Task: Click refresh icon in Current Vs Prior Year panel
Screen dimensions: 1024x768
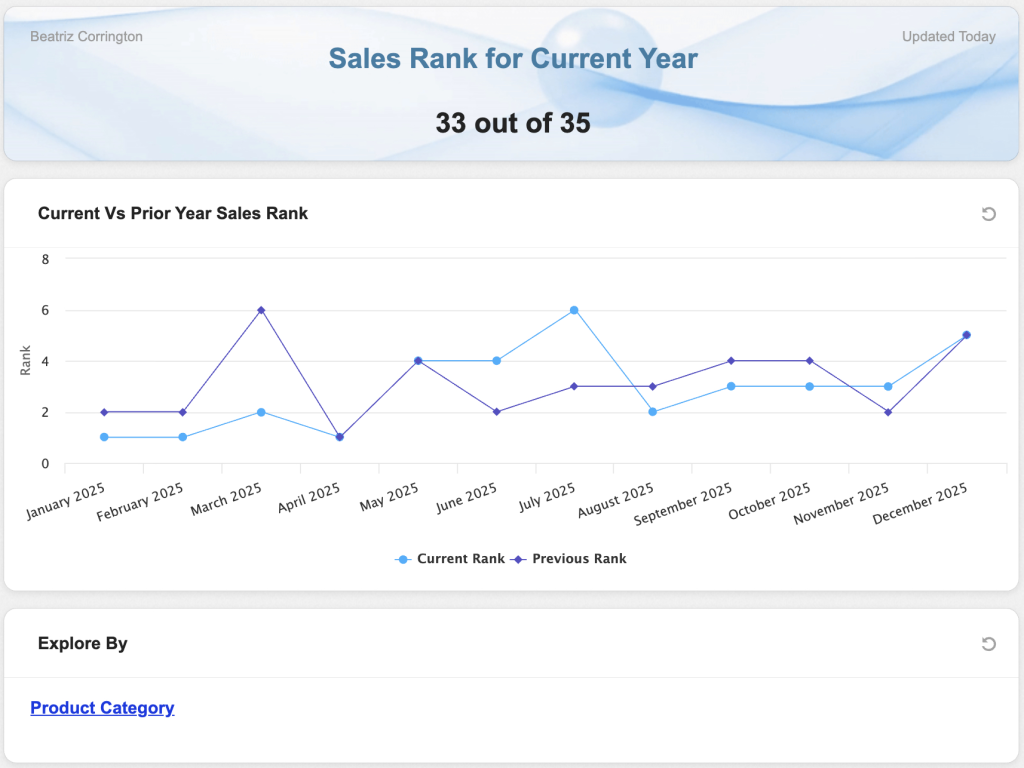Action: tap(988, 214)
